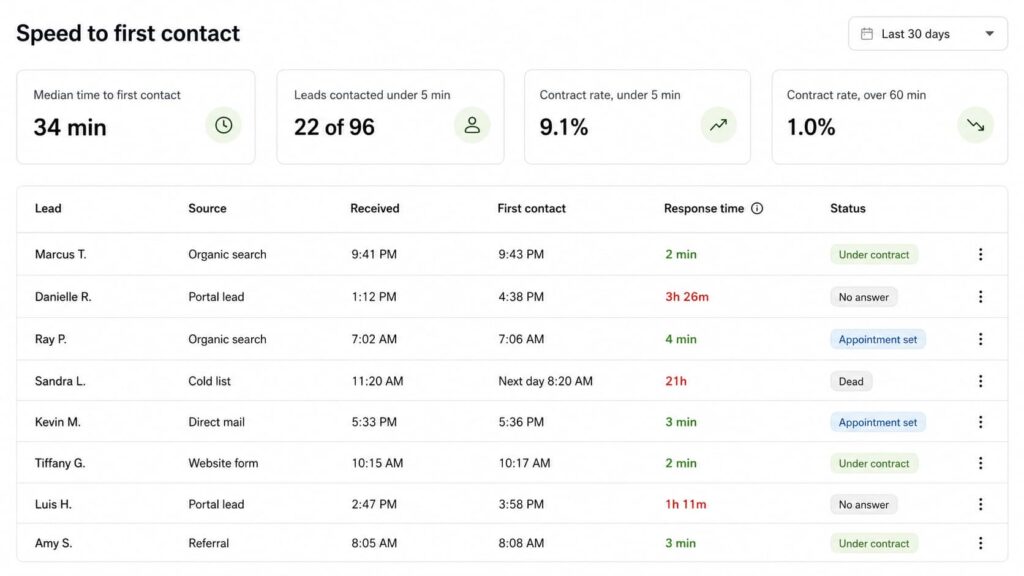This screenshot has height=576, width=1024.
Task: Click Next day 8:20 AM first contact
Action: [545, 381]
